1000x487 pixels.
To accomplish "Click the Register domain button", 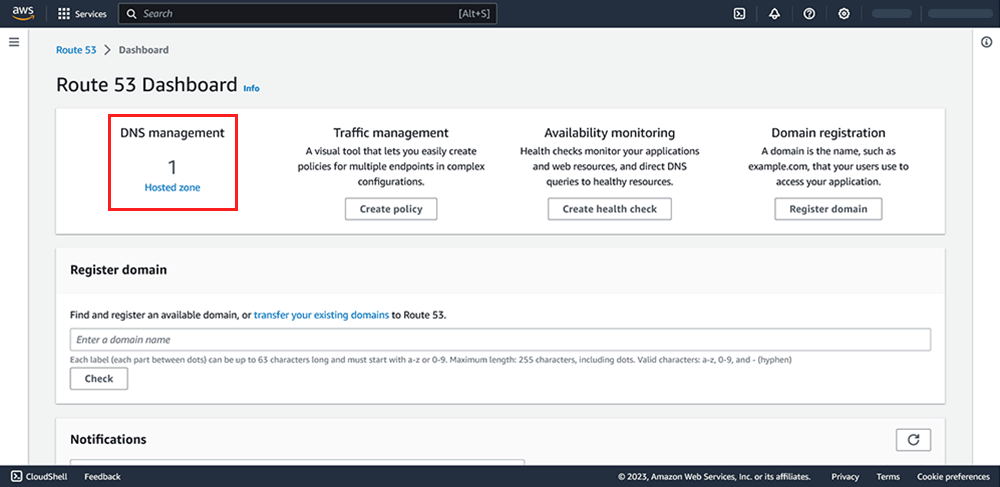I will coord(828,209).
